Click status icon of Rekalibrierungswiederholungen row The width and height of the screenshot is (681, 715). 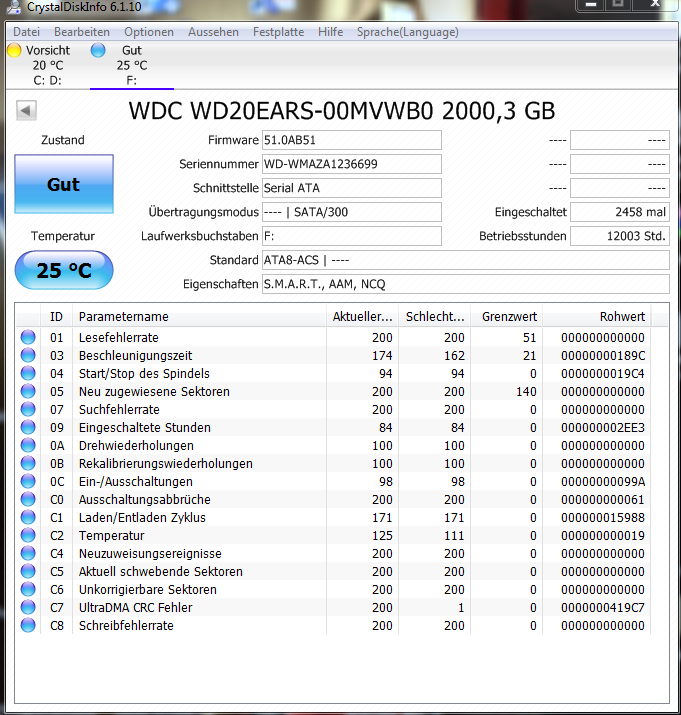coord(28,463)
